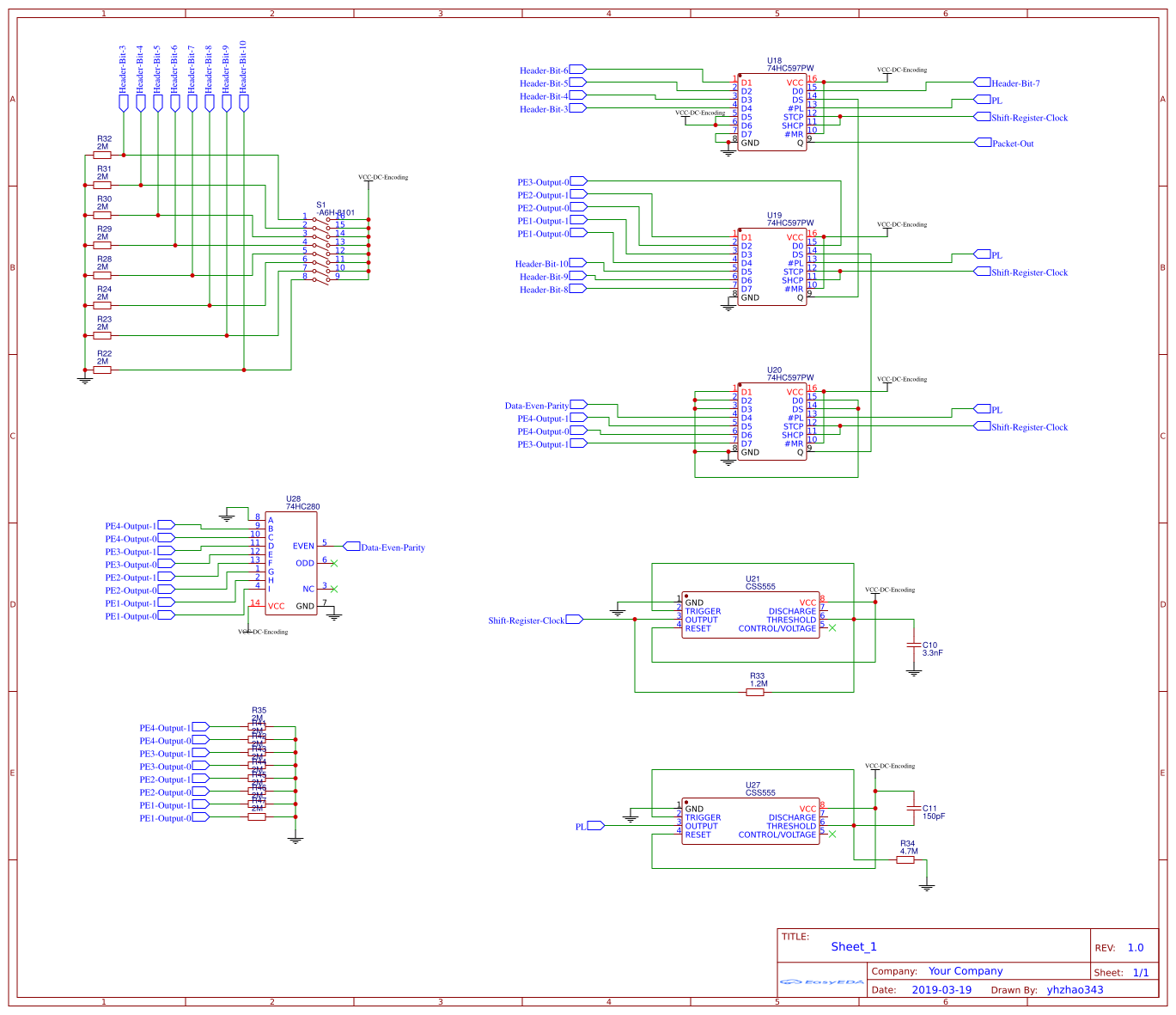This screenshot has width=1176, height=1015.
Task: Select the U18 74HC597PW shift register symbol
Action: point(771,112)
